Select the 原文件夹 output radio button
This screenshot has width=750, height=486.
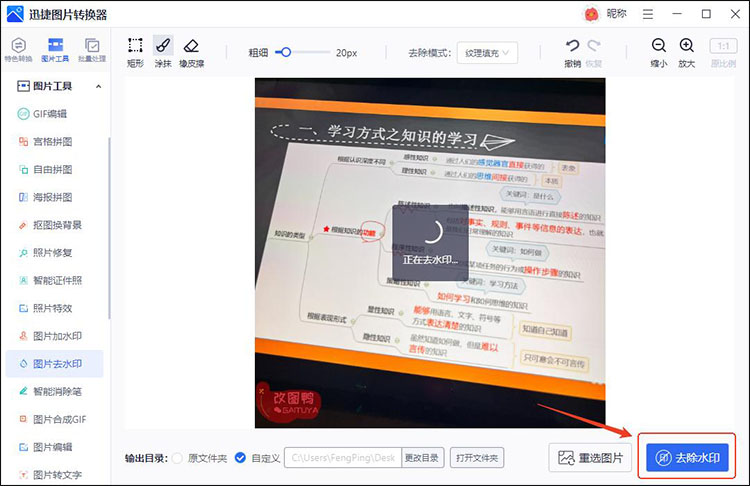(177, 458)
